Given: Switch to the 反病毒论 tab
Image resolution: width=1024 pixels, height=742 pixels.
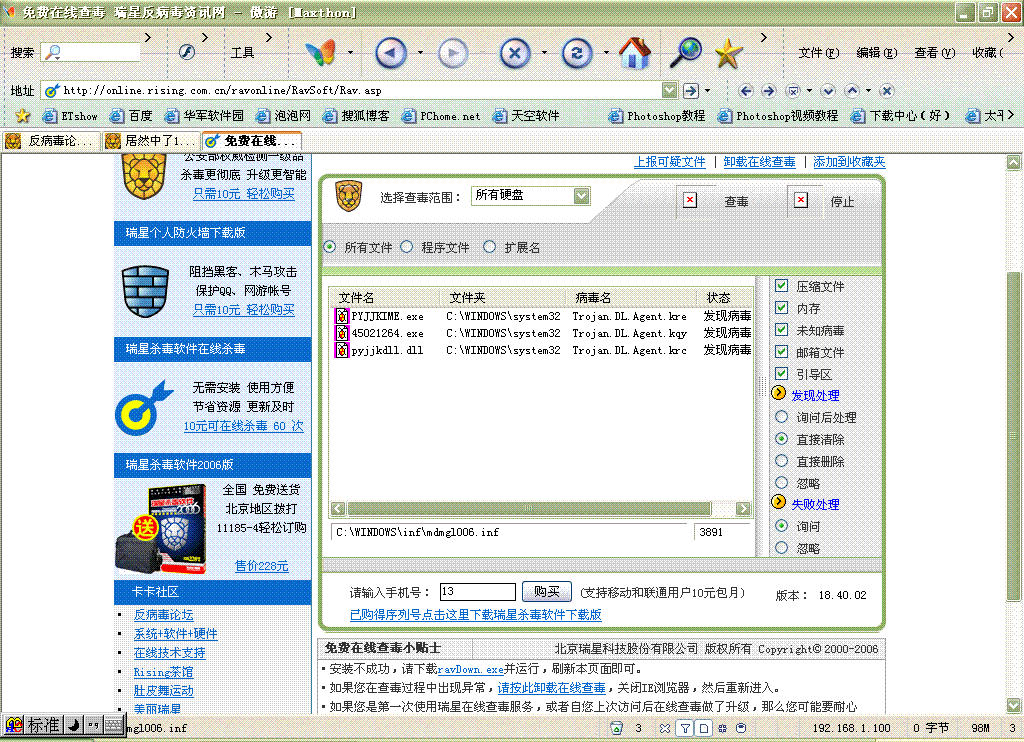Looking at the screenshot, I should (x=51, y=140).
